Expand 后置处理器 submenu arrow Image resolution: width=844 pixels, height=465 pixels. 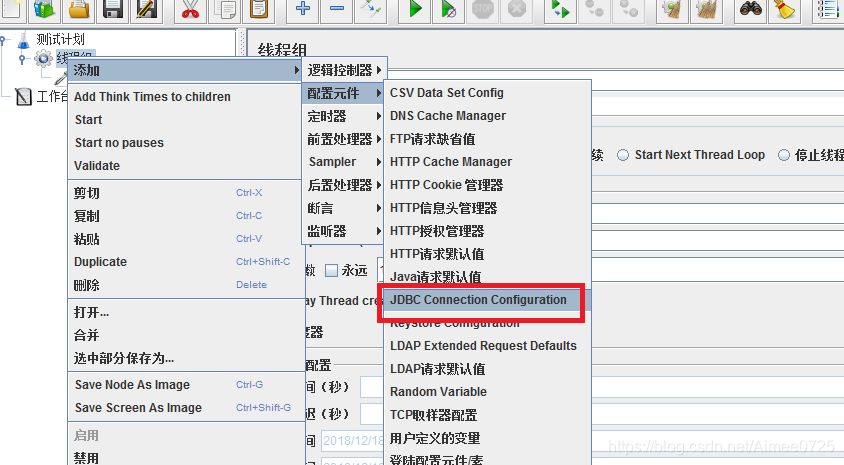pyautogui.click(x=379, y=185)
